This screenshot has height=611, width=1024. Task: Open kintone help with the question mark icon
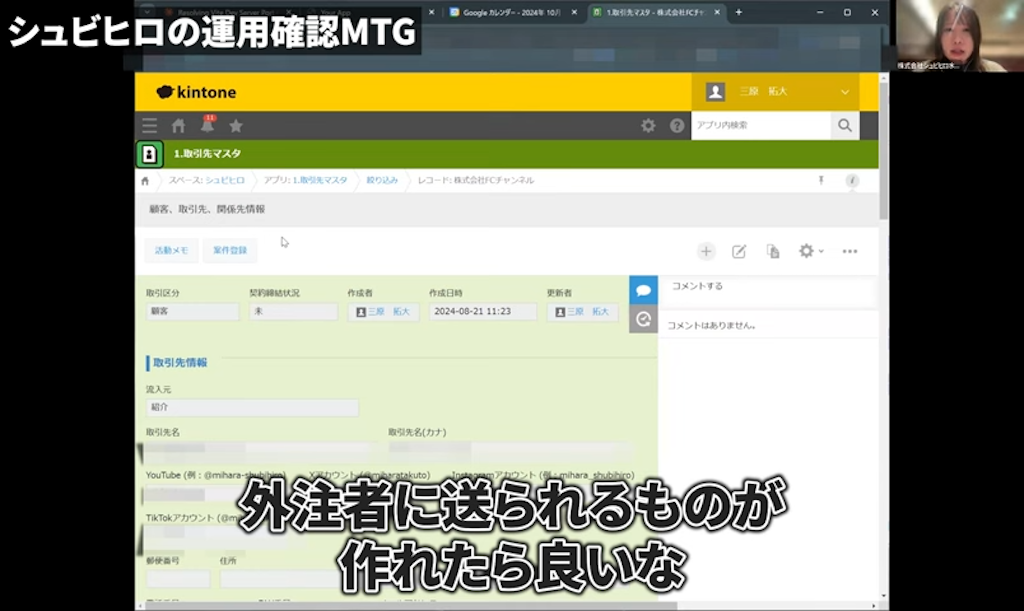[x=677, y=126]
